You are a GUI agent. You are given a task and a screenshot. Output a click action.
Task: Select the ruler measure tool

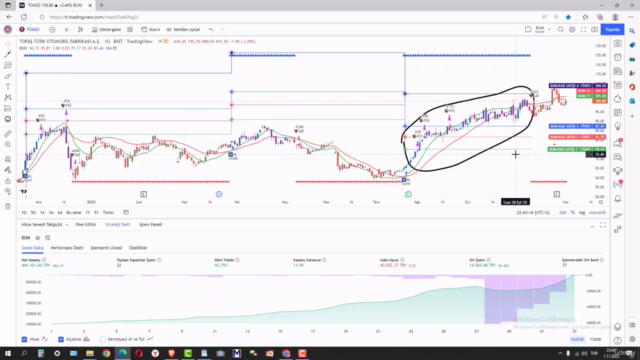8,133
